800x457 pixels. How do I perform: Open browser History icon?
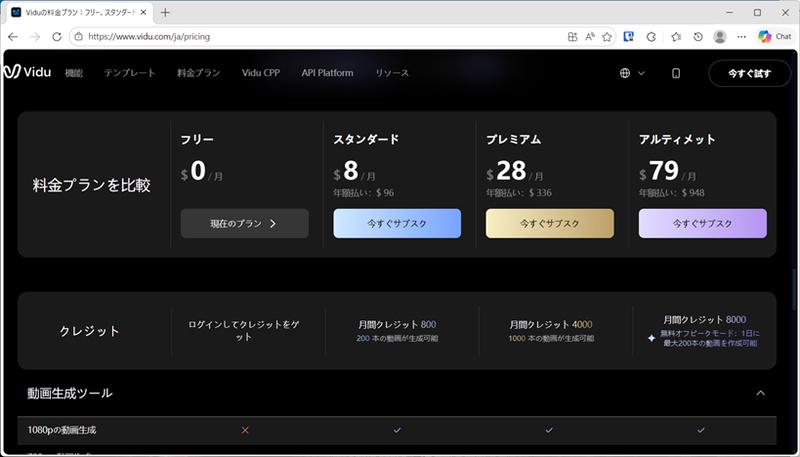pos(698,37)
